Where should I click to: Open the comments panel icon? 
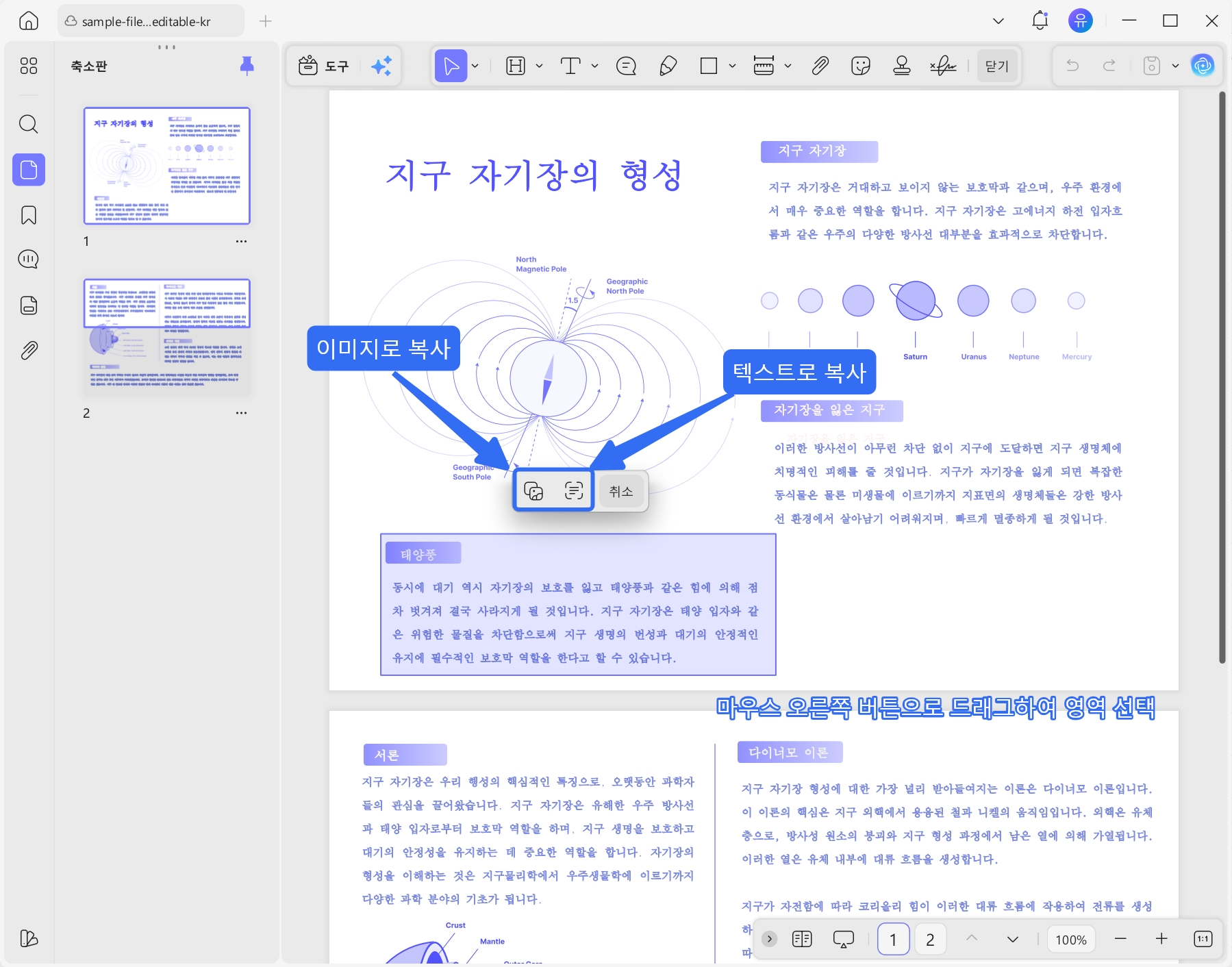pyautogui.click(x=29, y=260)
